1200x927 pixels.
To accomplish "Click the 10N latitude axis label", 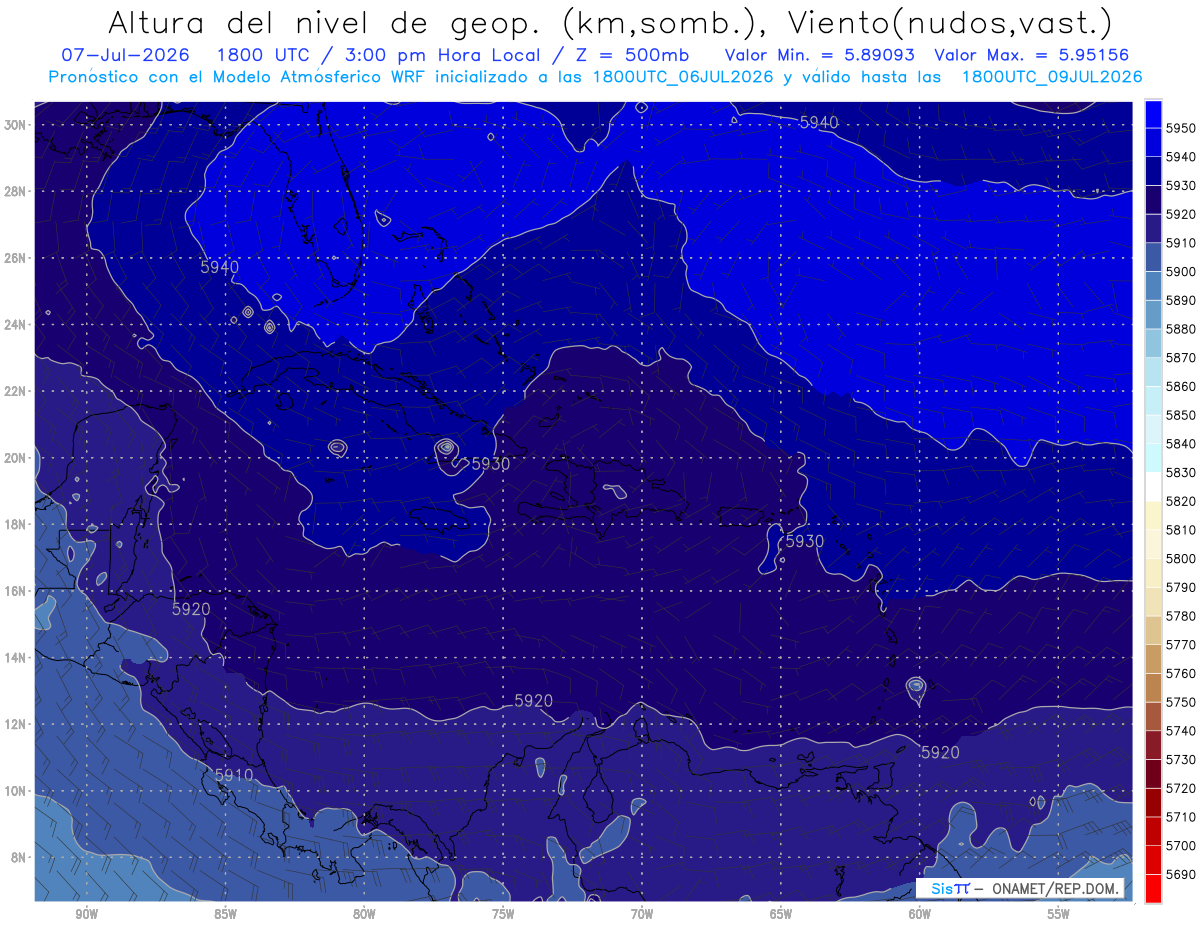I will coord(14,791).
